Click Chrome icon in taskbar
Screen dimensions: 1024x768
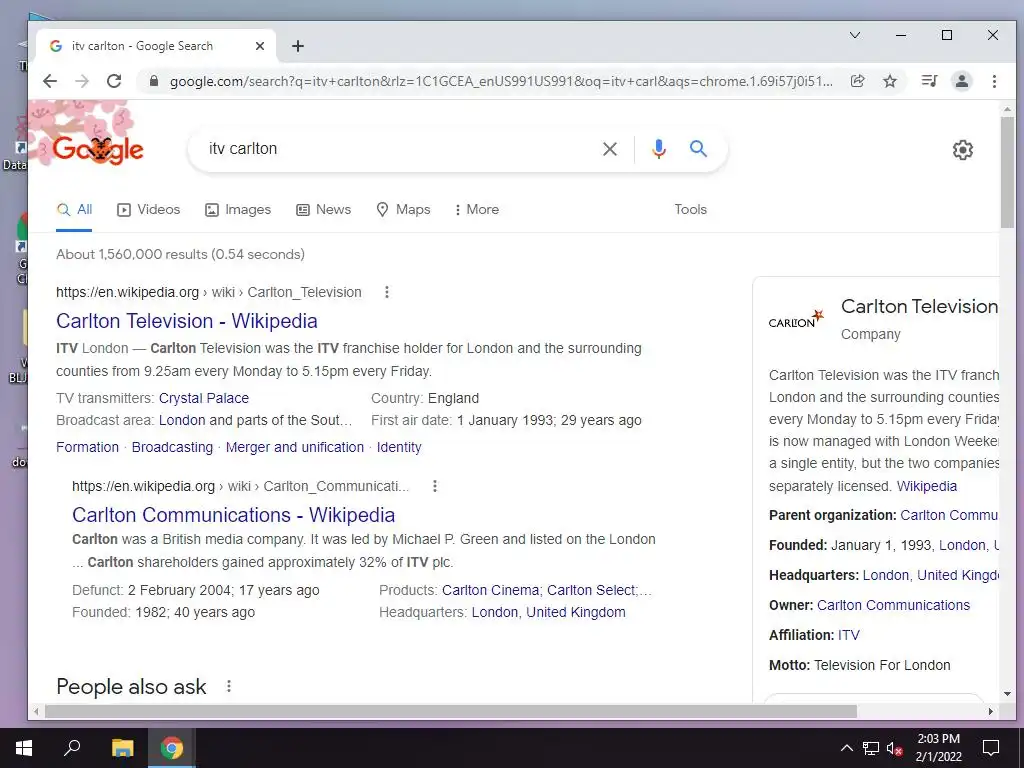171,748
